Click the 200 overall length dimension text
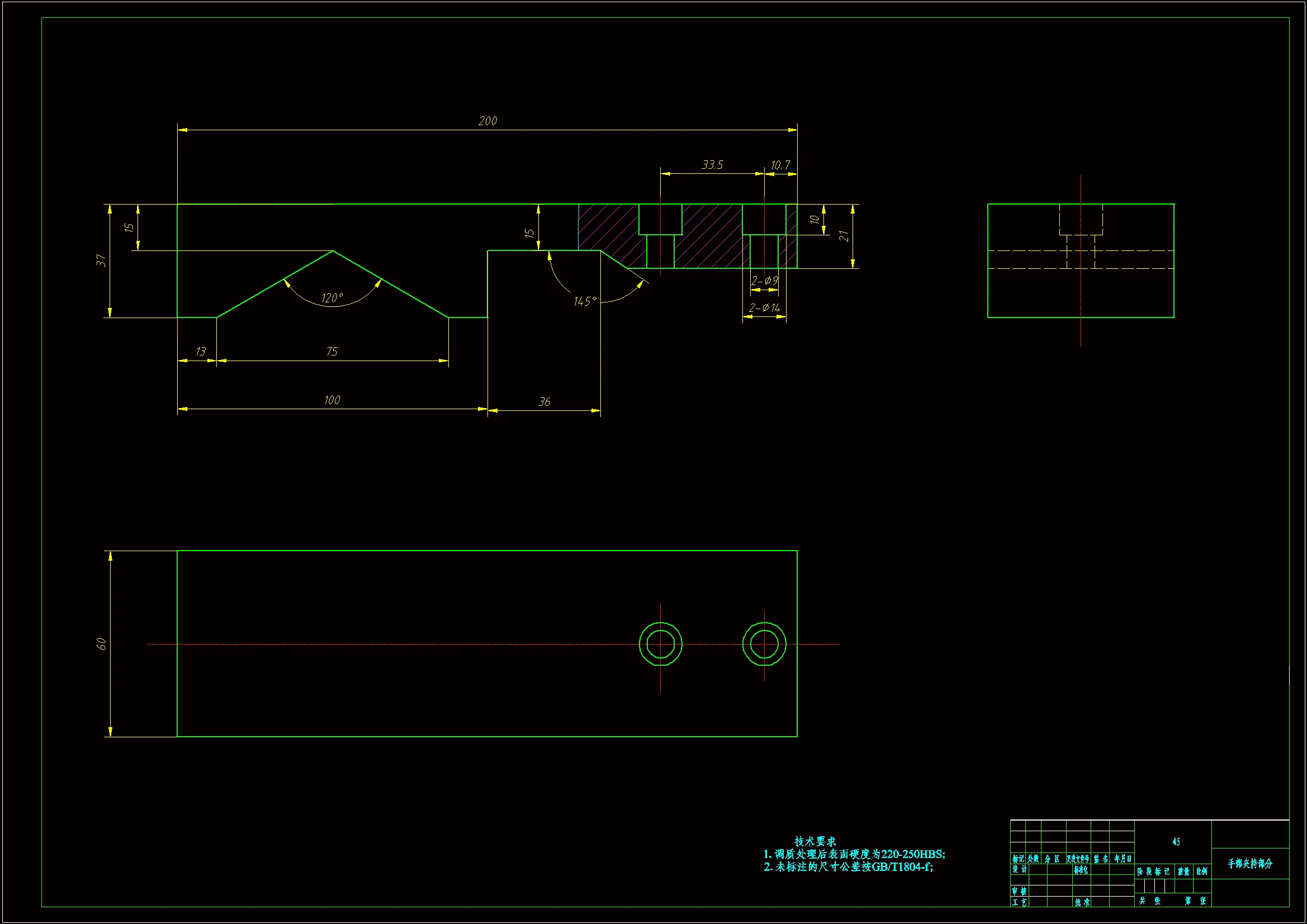The height and width of the screenshot is (924, 1307). click(x=487, y=121)
